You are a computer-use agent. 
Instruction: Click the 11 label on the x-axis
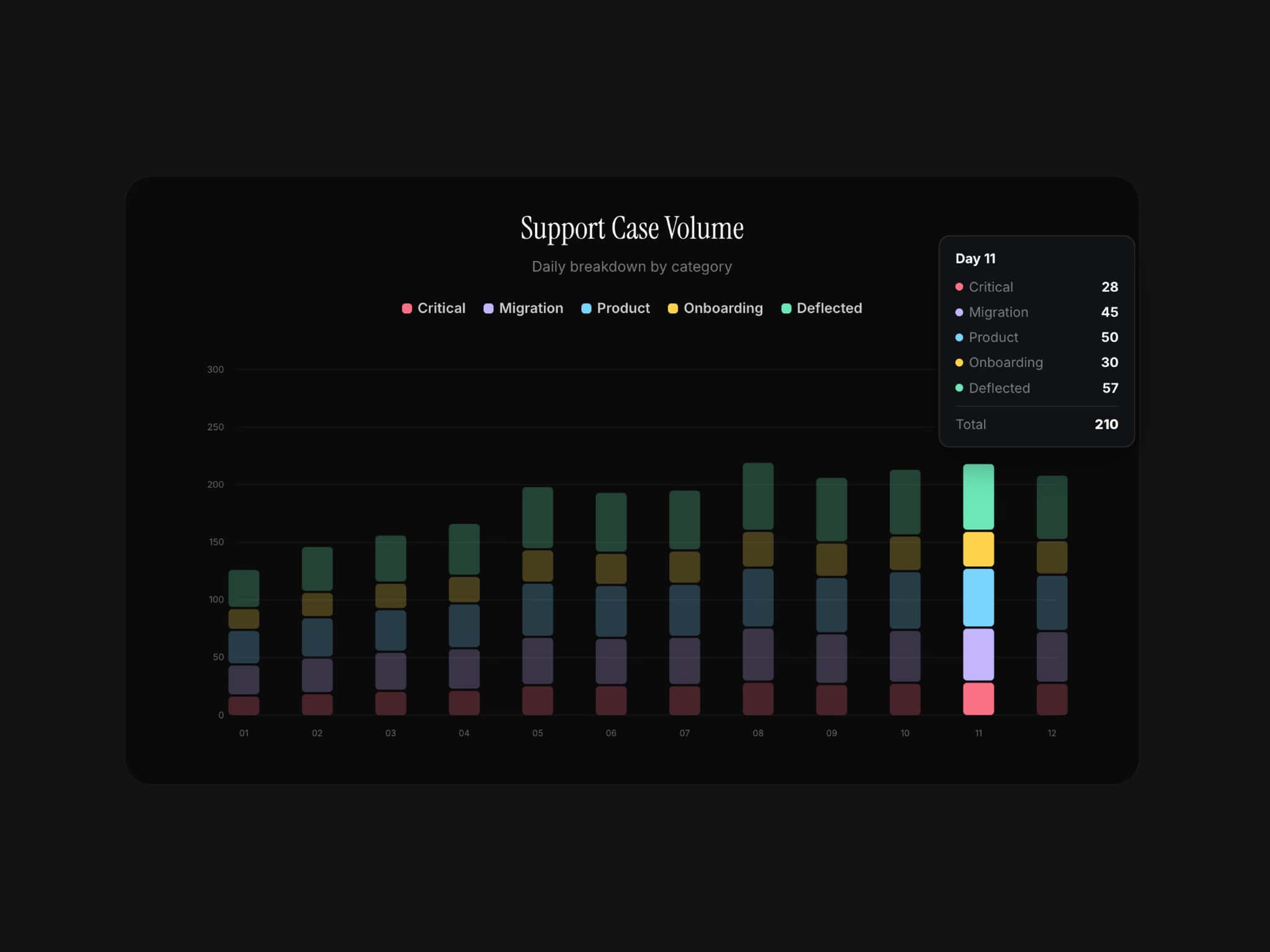pos(978,733)
